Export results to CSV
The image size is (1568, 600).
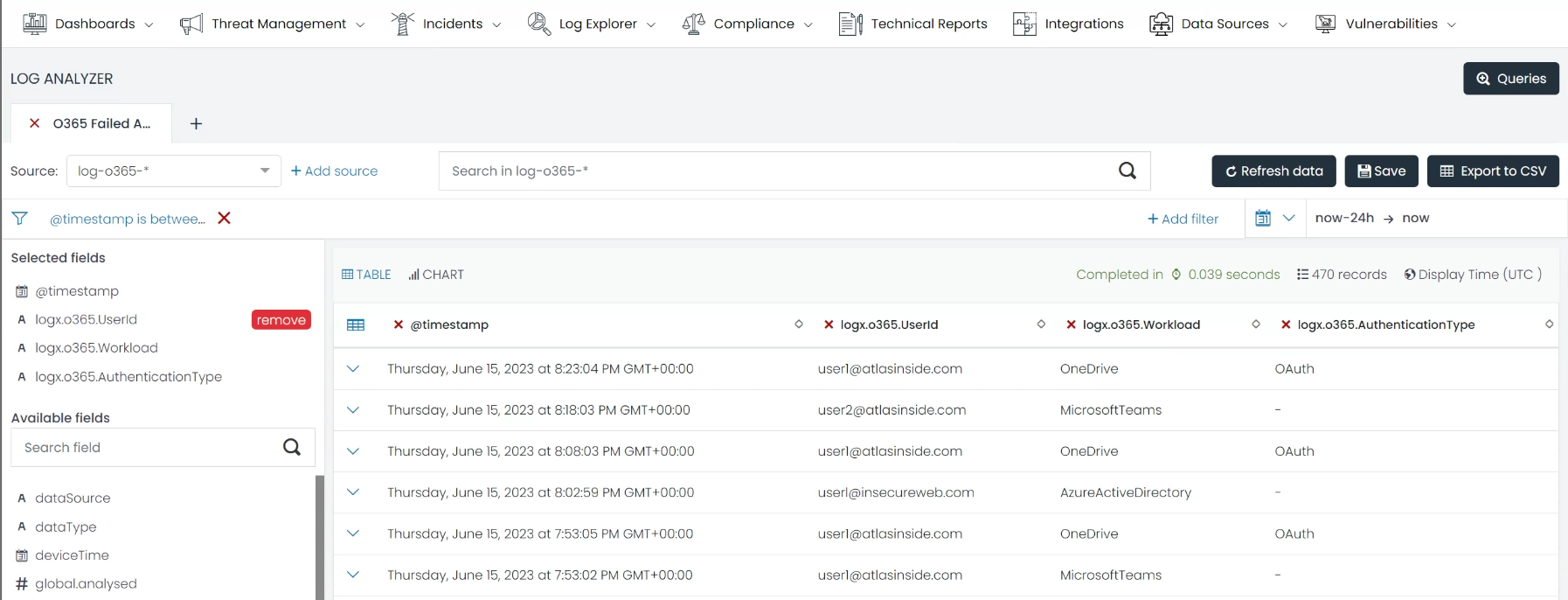point(1493,171)
